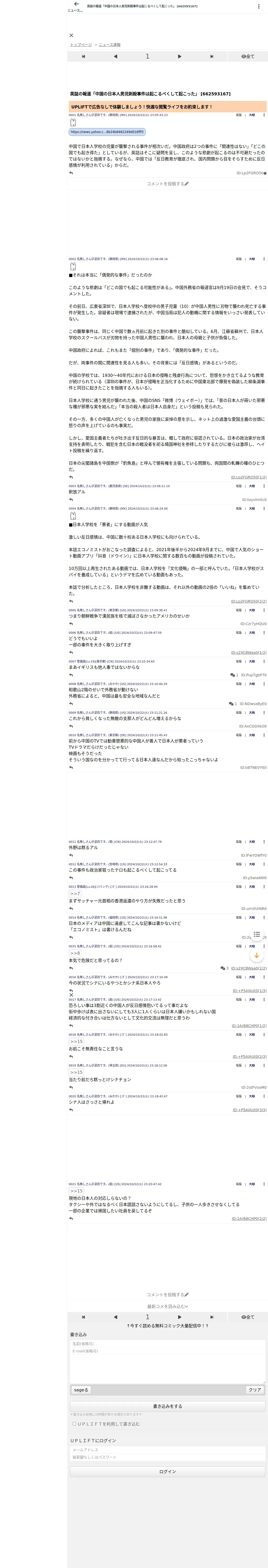
Task: Open floating list menu button
Action: tap(257, 934)
